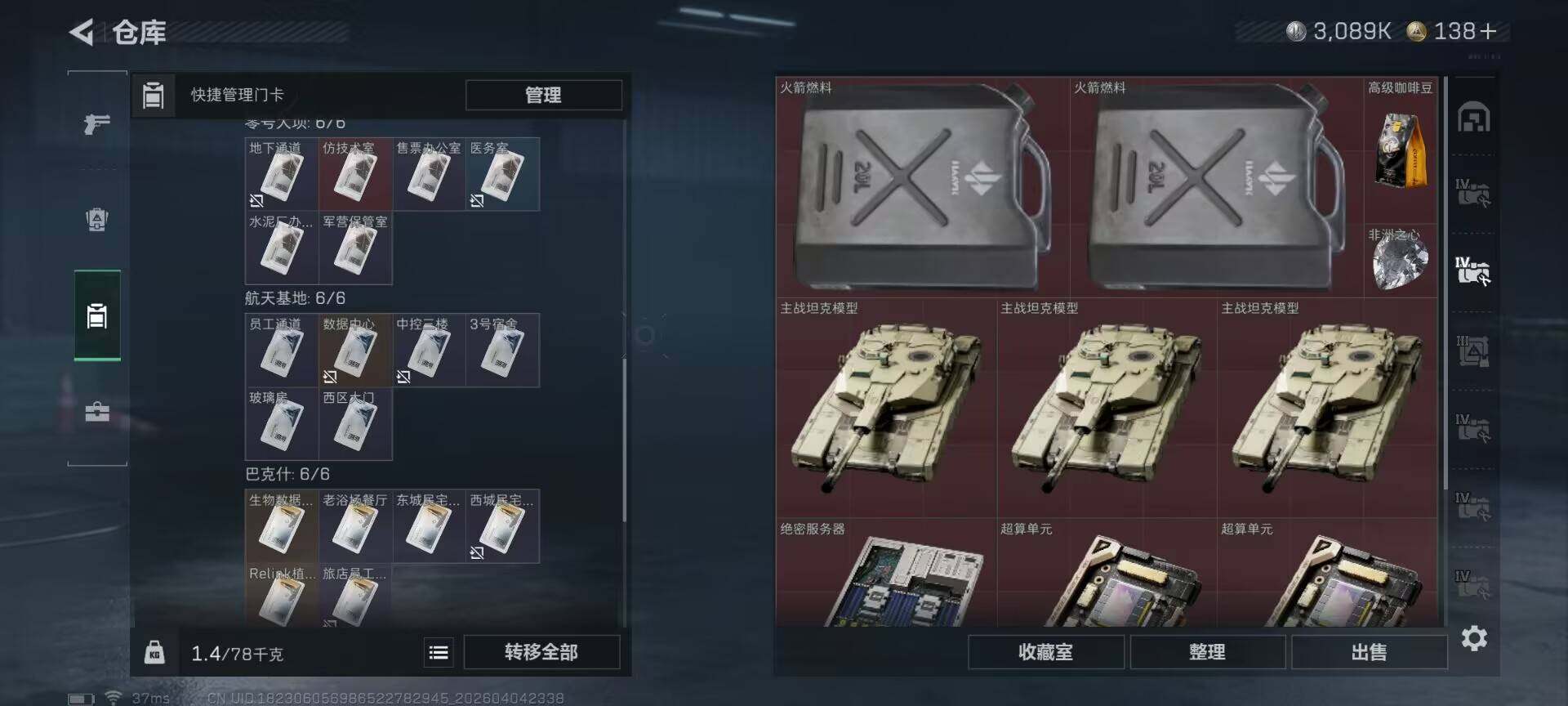Click the keycard list scrollbar

(625, 440)
